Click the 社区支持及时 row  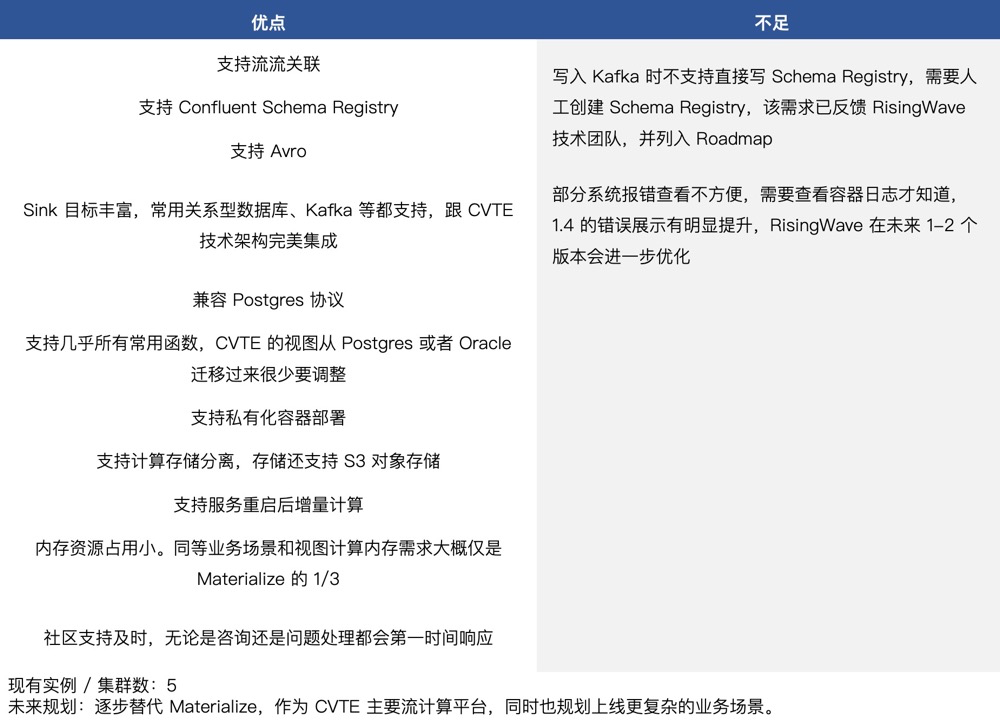click(x=268, y=638)
